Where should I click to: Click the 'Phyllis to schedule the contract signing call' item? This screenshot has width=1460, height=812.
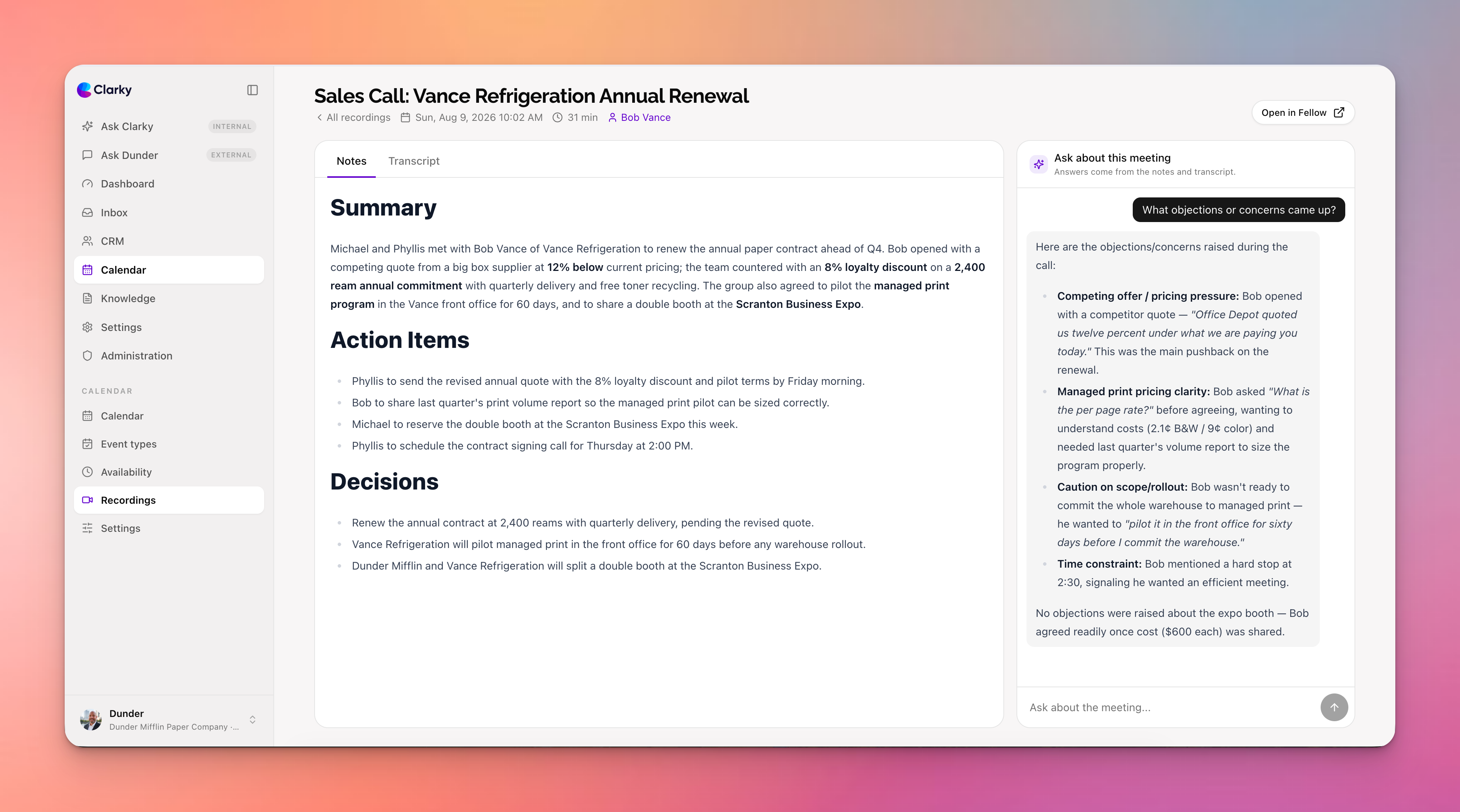coord(522,445)
